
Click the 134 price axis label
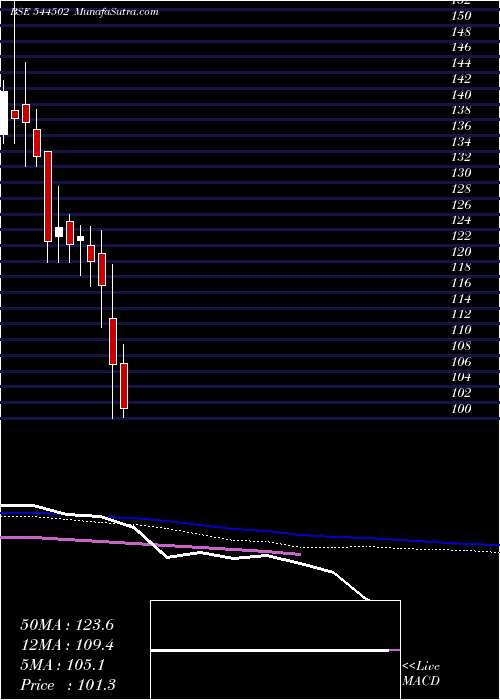tap(461, 142)
